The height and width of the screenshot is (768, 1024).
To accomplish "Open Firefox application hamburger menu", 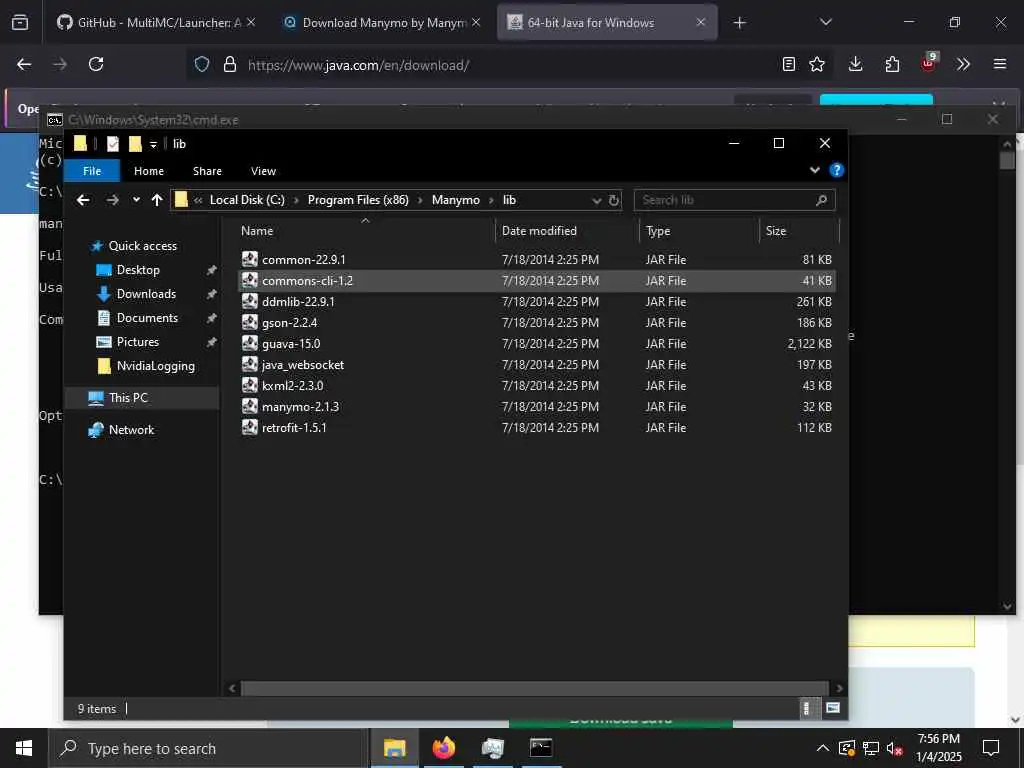I will [1000, 64].
